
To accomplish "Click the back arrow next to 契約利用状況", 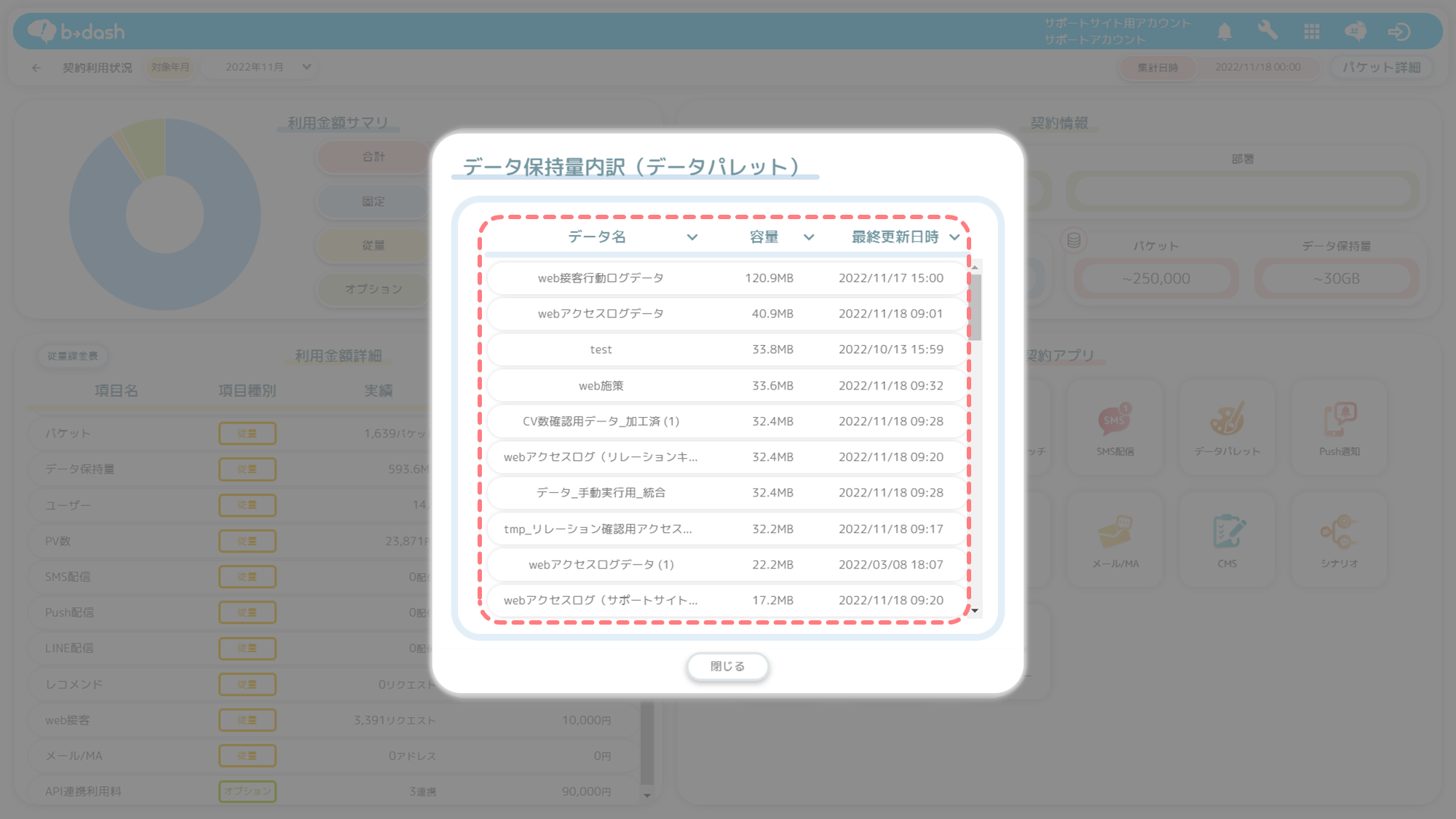I will point(36,68).
